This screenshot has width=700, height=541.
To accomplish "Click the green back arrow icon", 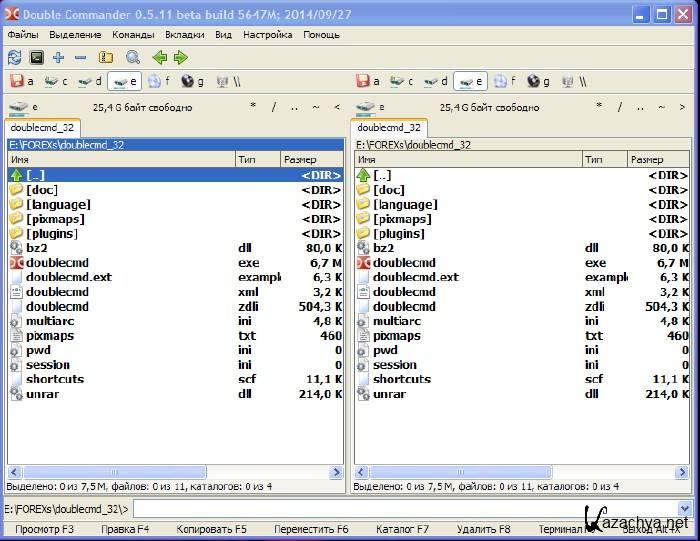I will point(159,58).
